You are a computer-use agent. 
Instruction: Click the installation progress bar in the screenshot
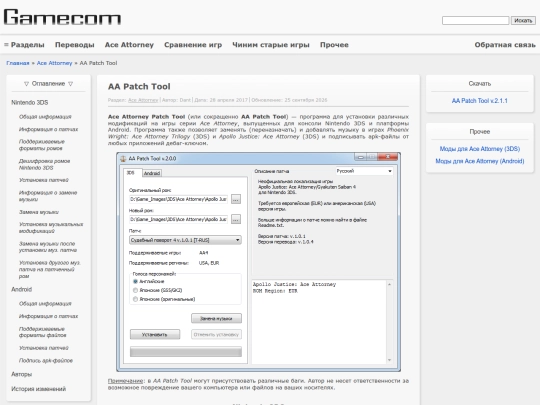click(x=186, y=352)
